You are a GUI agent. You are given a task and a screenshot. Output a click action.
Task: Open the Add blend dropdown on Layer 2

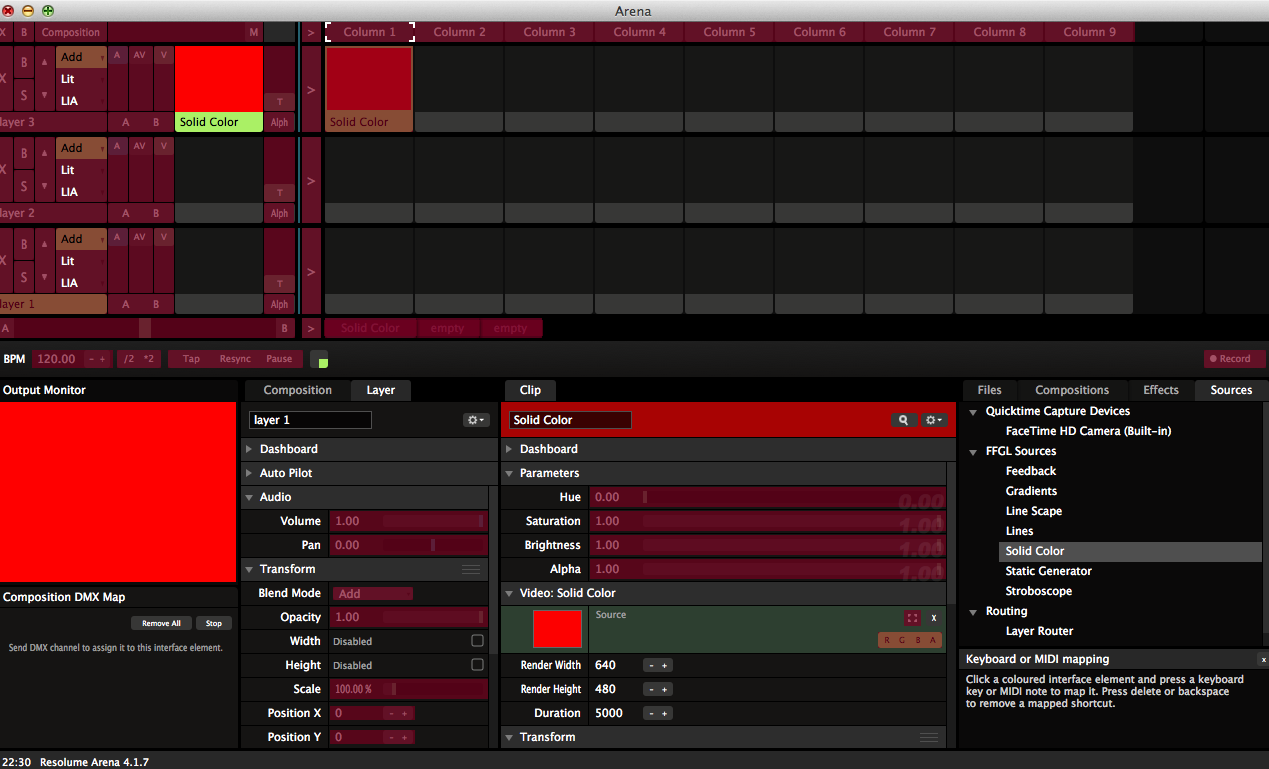tap(81, 148)
